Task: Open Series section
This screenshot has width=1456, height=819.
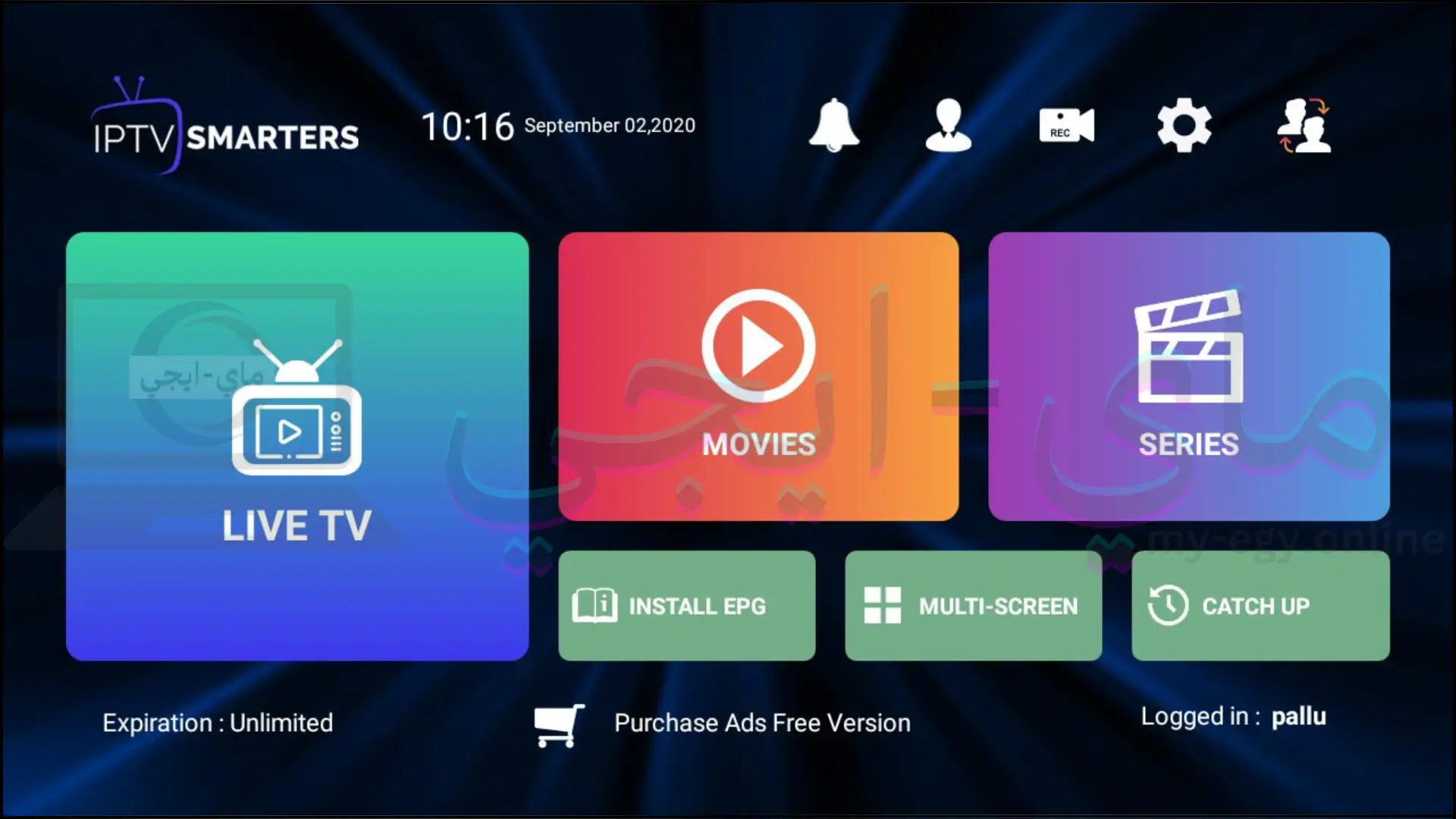Action: coord(1189,376)
